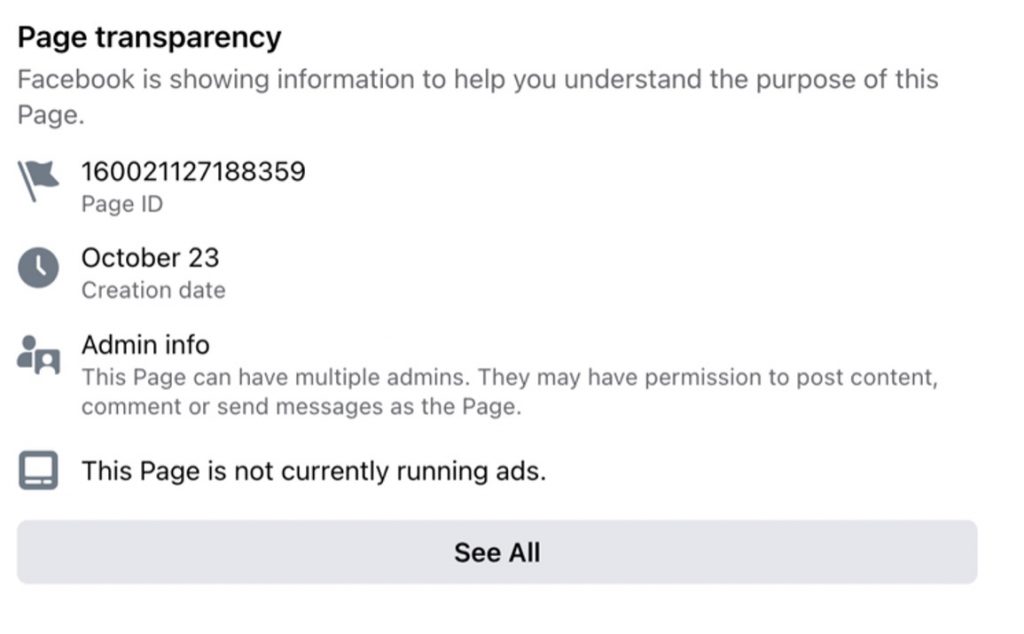Click "This Page is not currently running ads."
Screen dimensions: 1024x634
[x=314, y=471]
